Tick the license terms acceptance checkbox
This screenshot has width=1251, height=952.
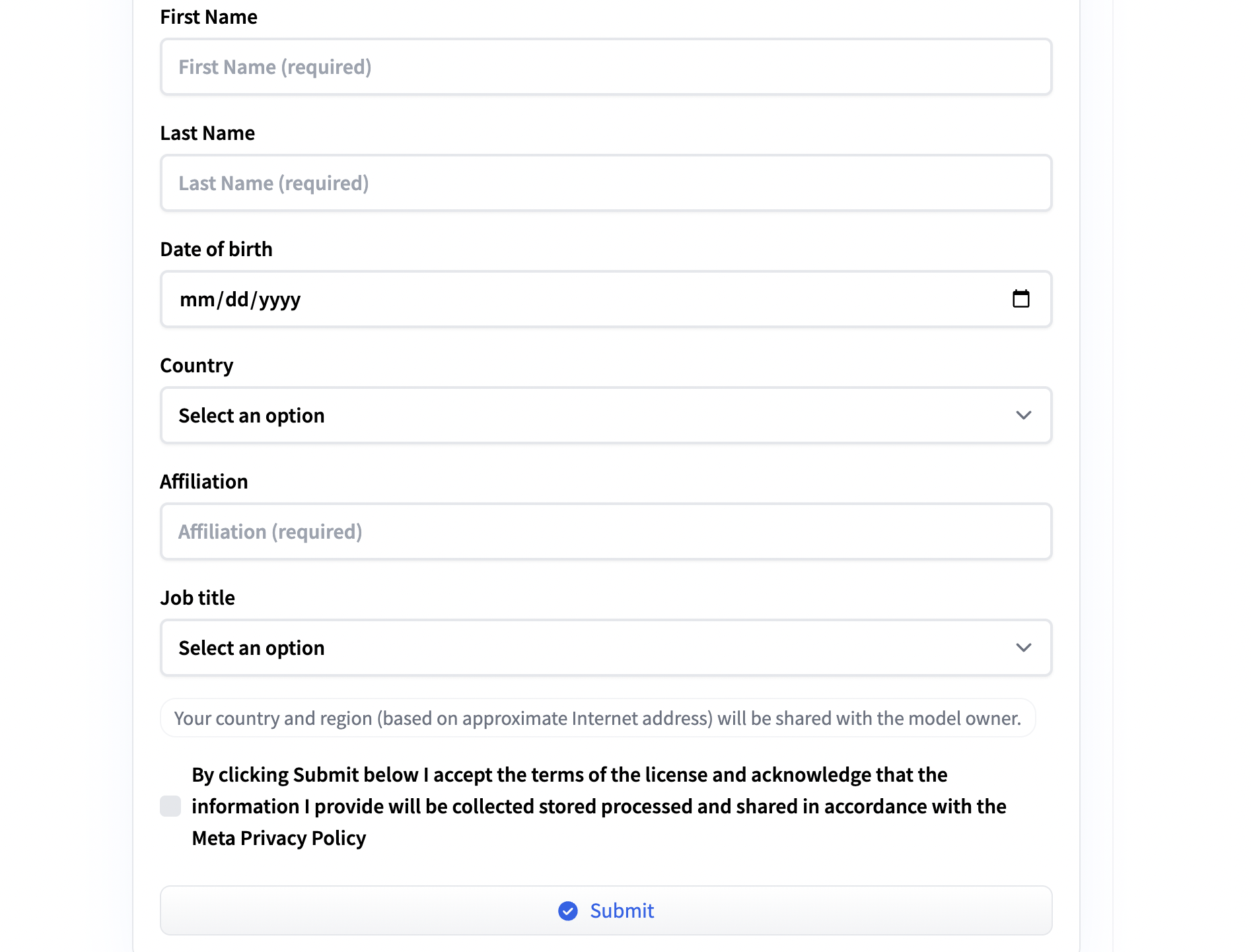[170, 806]
